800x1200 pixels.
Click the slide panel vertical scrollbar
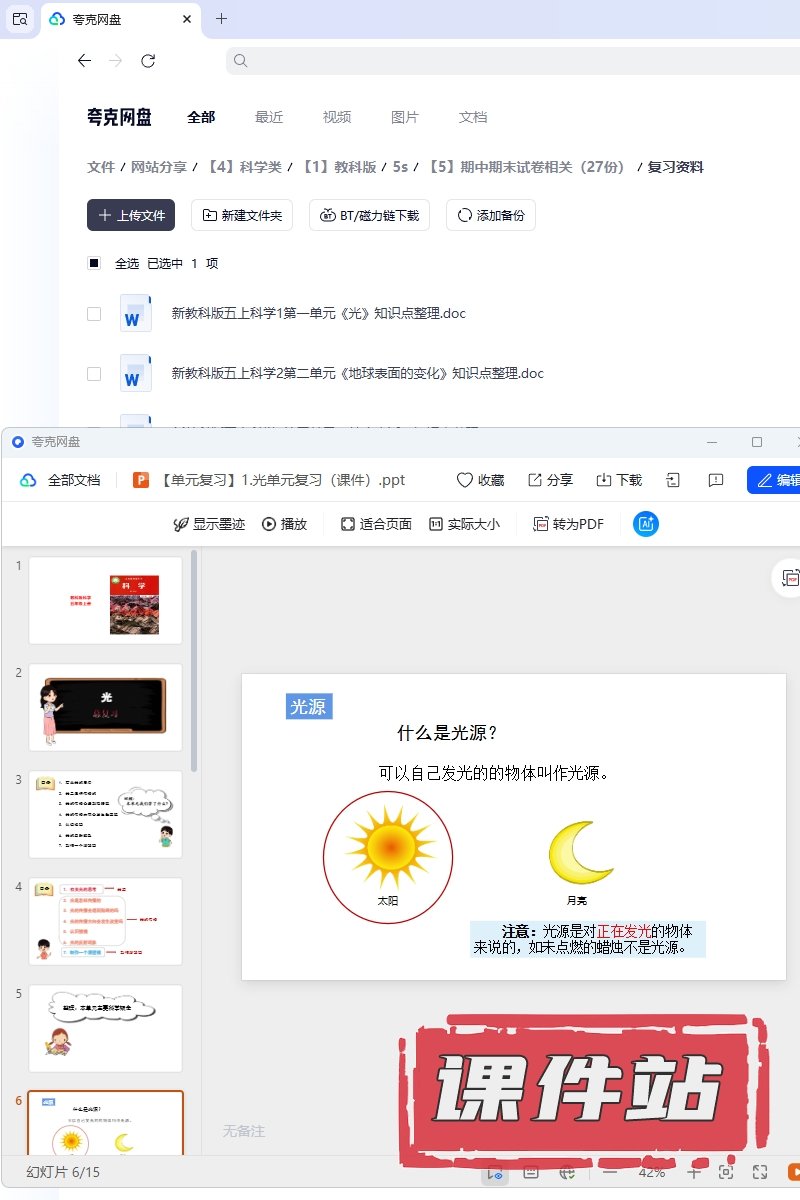194,660
